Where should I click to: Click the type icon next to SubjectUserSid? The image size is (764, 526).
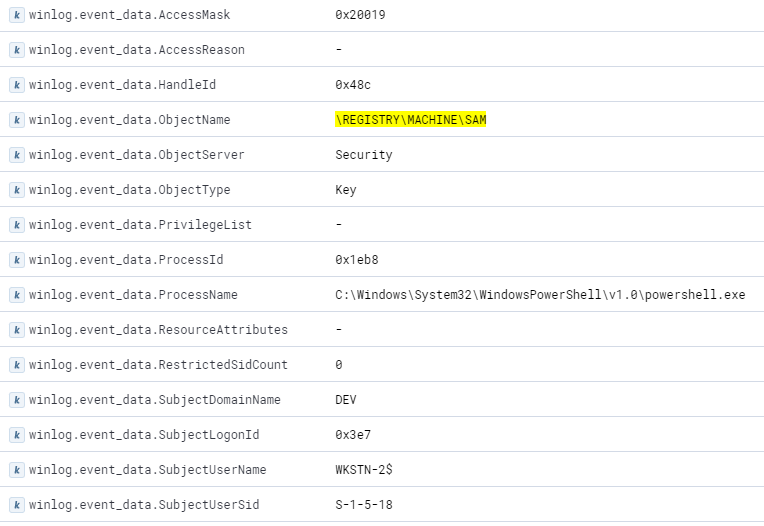click(x=16, y=505)
